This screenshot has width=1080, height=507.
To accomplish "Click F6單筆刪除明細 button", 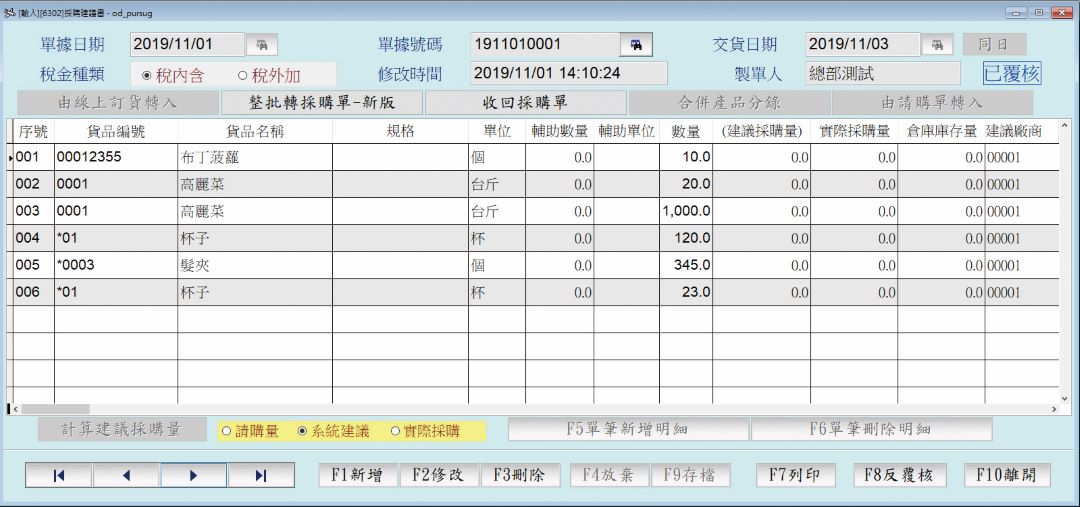I will pyautogui.click(x=871, y=429).
